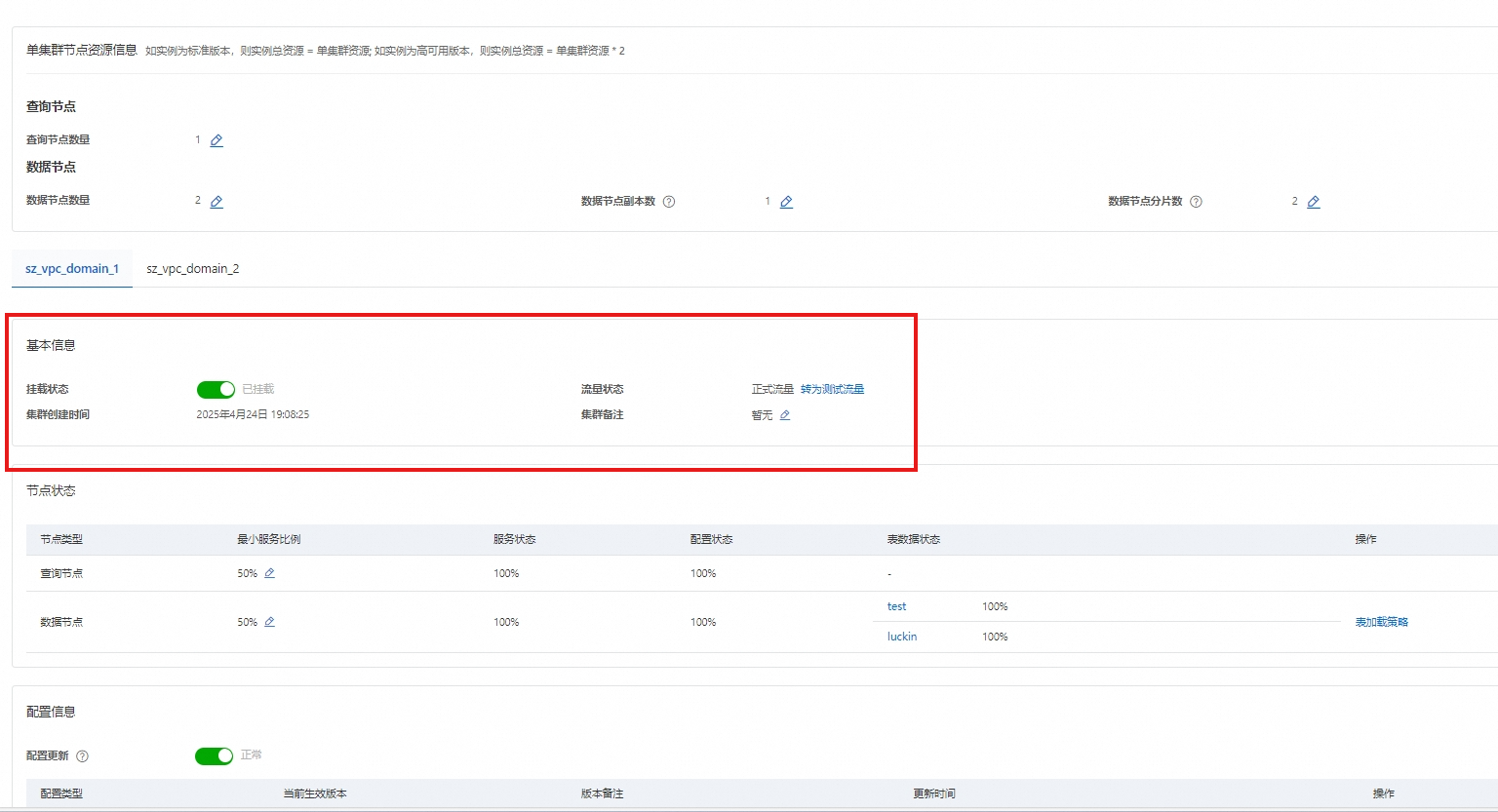Click the 100% value beside the test table

tap(996, 606)
